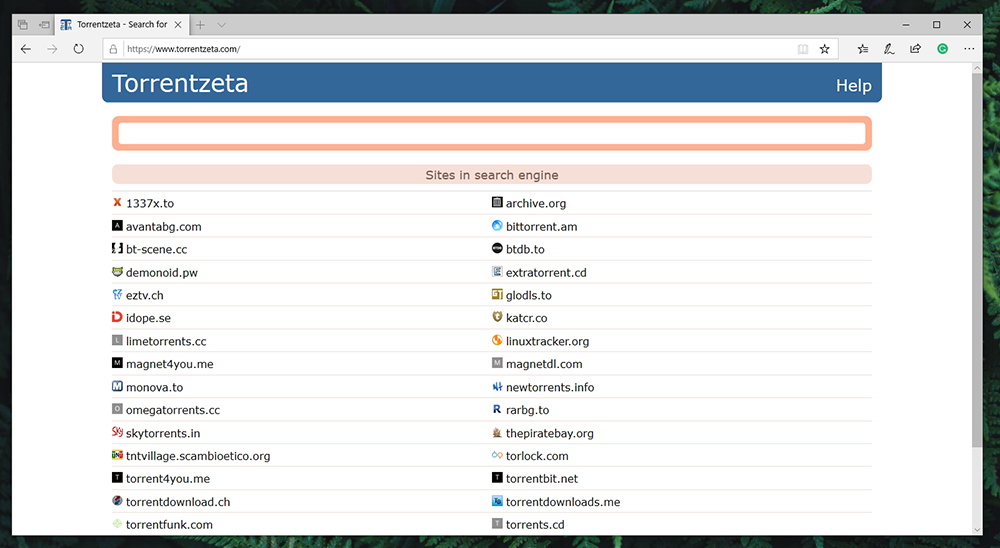Screen dimensions: 1000x548
Task: Open the limetorrents.cc link
Action: (x=166, y=341)
